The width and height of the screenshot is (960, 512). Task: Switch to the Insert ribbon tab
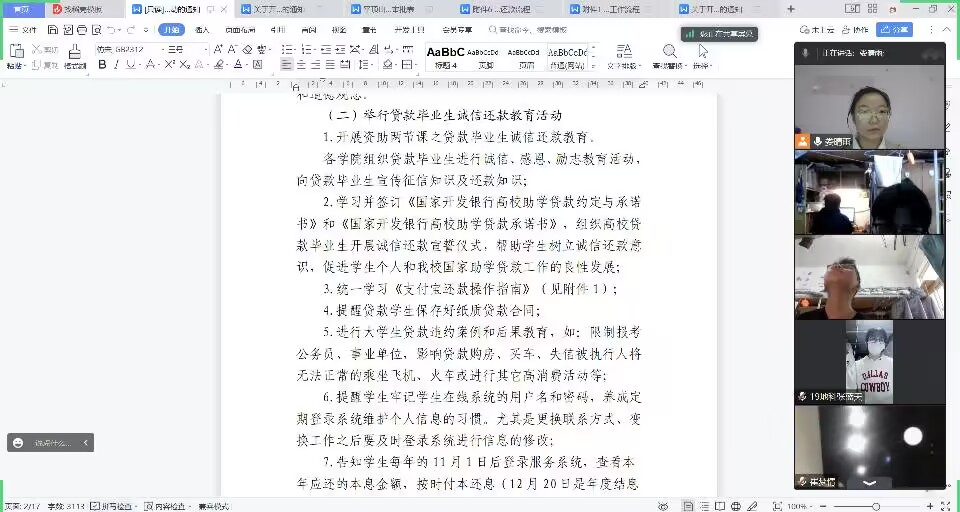click(x=202, y=30)
